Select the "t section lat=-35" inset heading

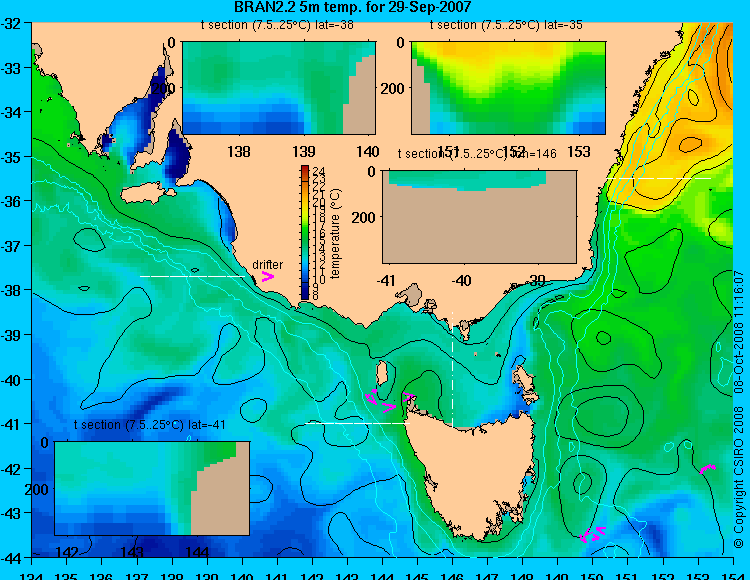click(506, 25)
